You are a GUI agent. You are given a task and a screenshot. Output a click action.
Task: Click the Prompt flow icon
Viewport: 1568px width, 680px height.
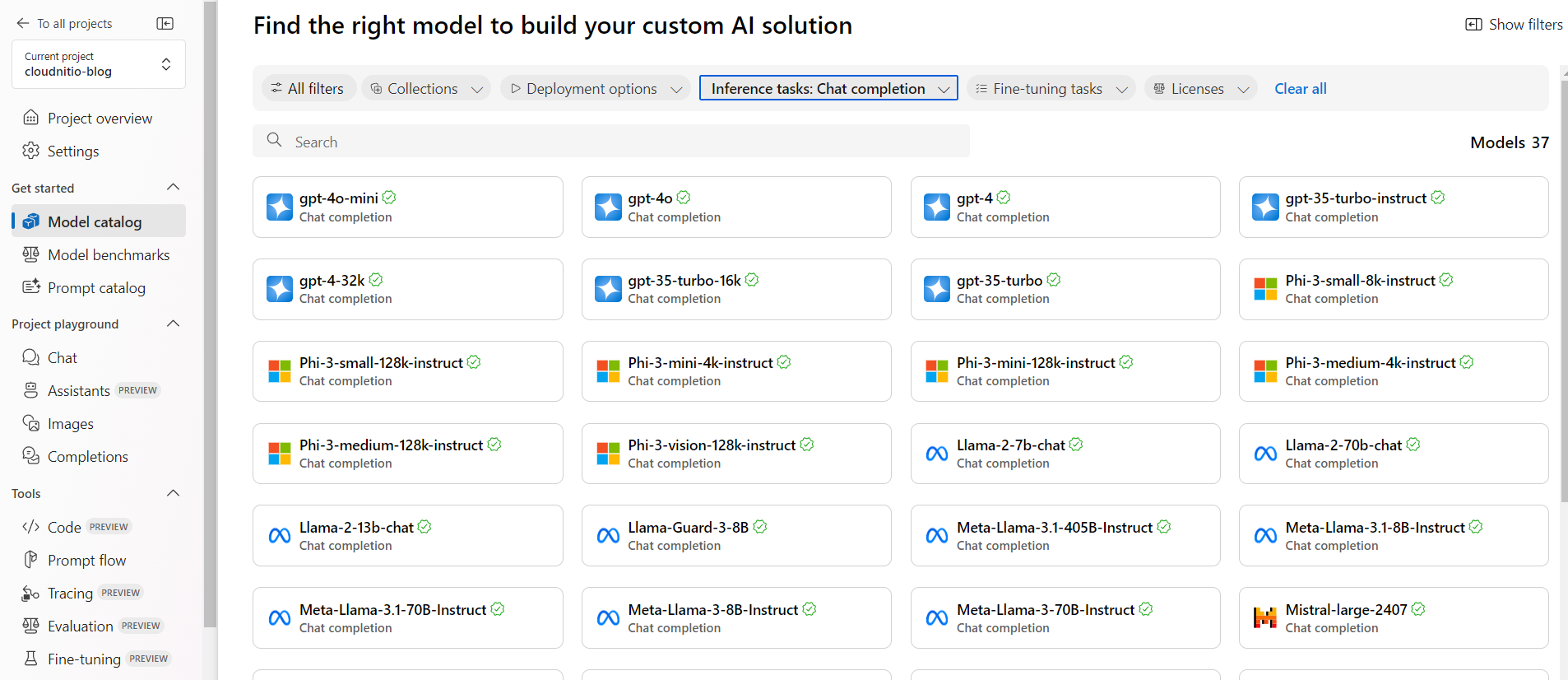[x=30, y=560]
